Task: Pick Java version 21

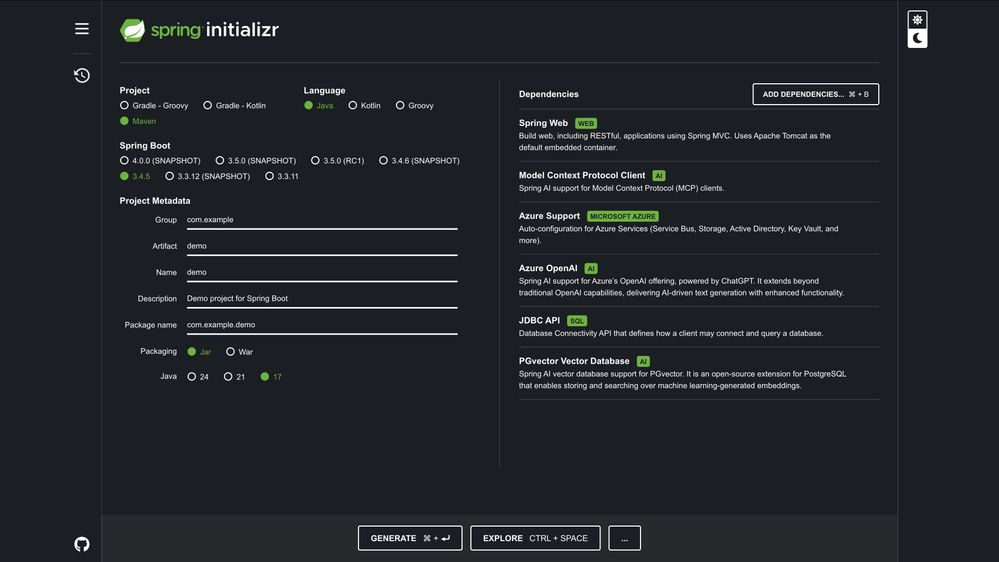Action: pos(234,377)
